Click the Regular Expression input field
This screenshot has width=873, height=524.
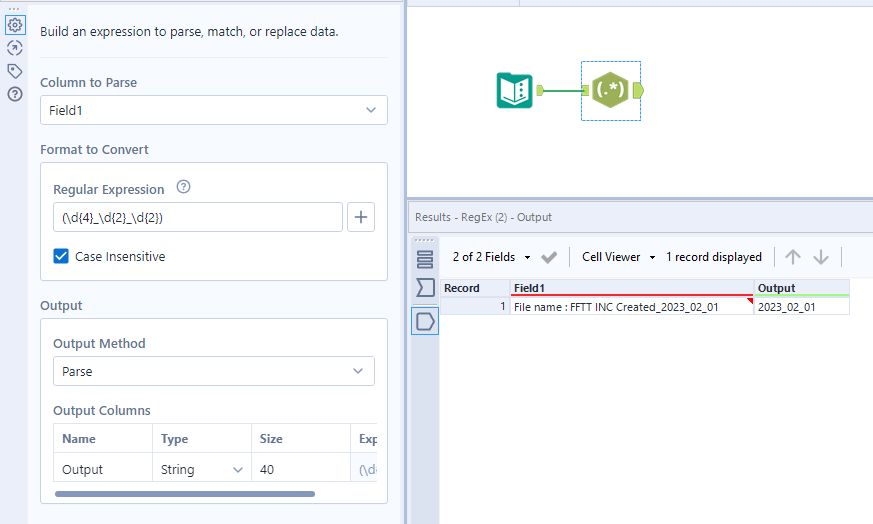pyautogui.click(x=197, y=217)
